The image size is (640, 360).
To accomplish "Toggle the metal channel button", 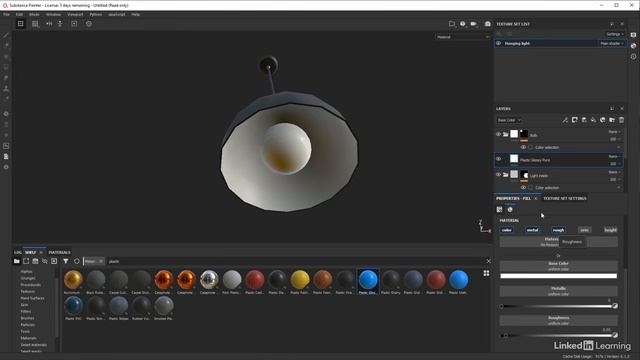I will point(532,230).
